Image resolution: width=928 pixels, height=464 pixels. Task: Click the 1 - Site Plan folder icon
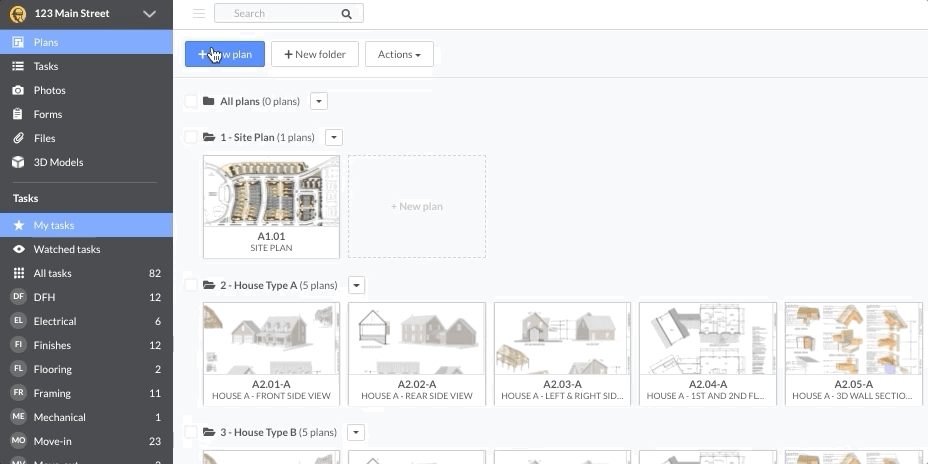coord(209,137)
